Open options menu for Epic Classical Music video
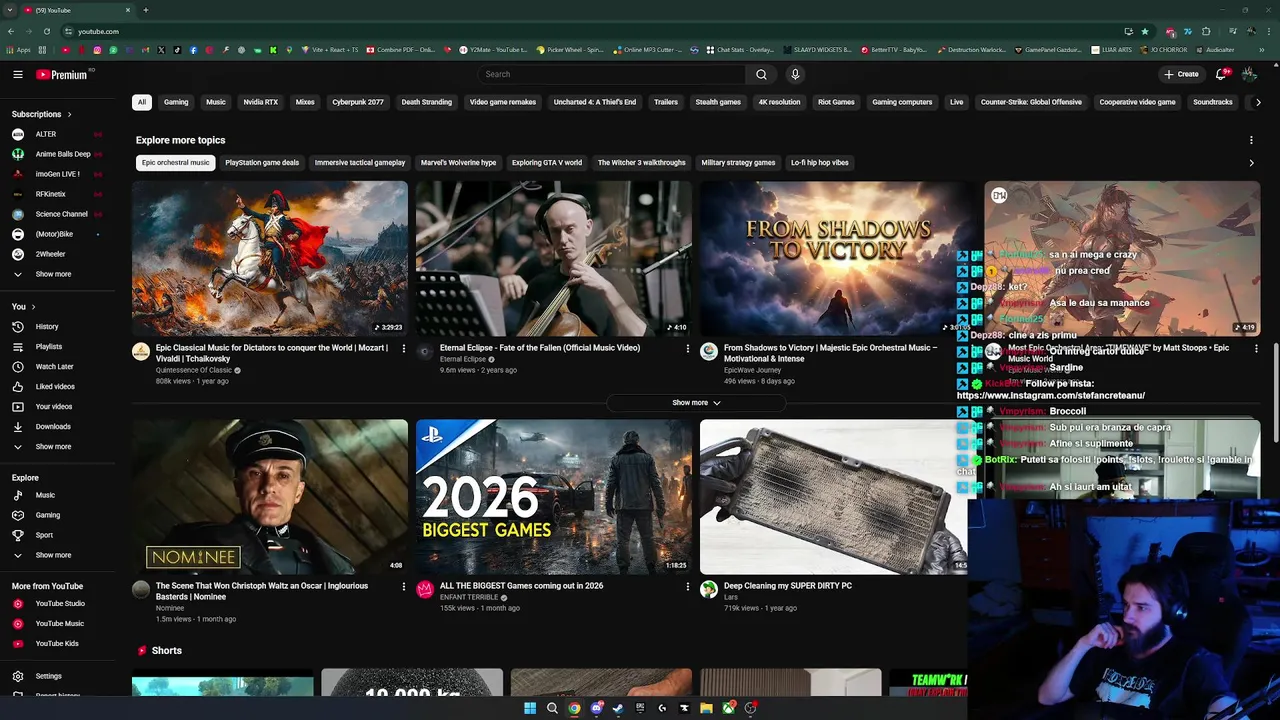 pos(403,349)
